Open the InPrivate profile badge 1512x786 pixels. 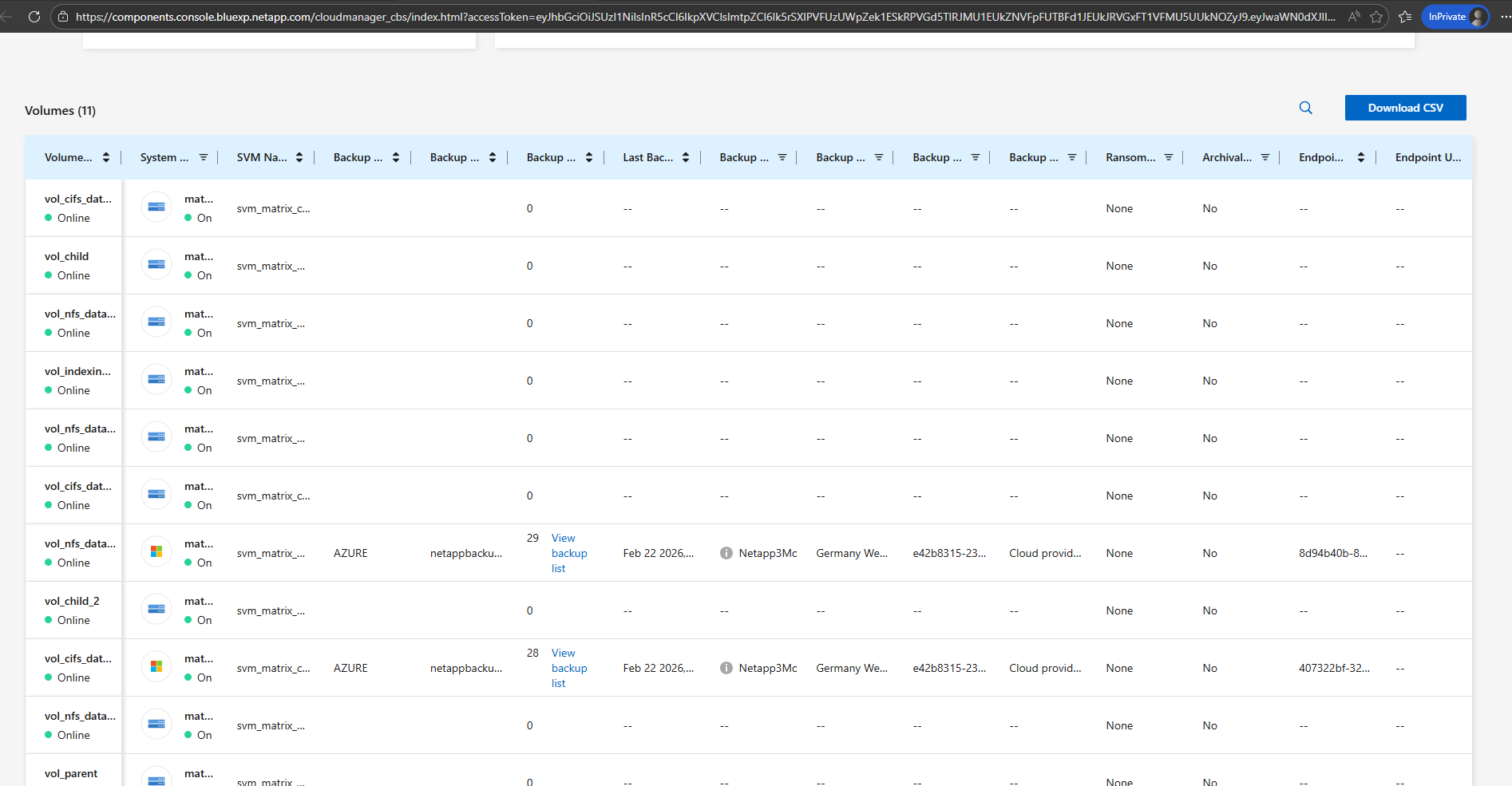(x=1455, y=17)
